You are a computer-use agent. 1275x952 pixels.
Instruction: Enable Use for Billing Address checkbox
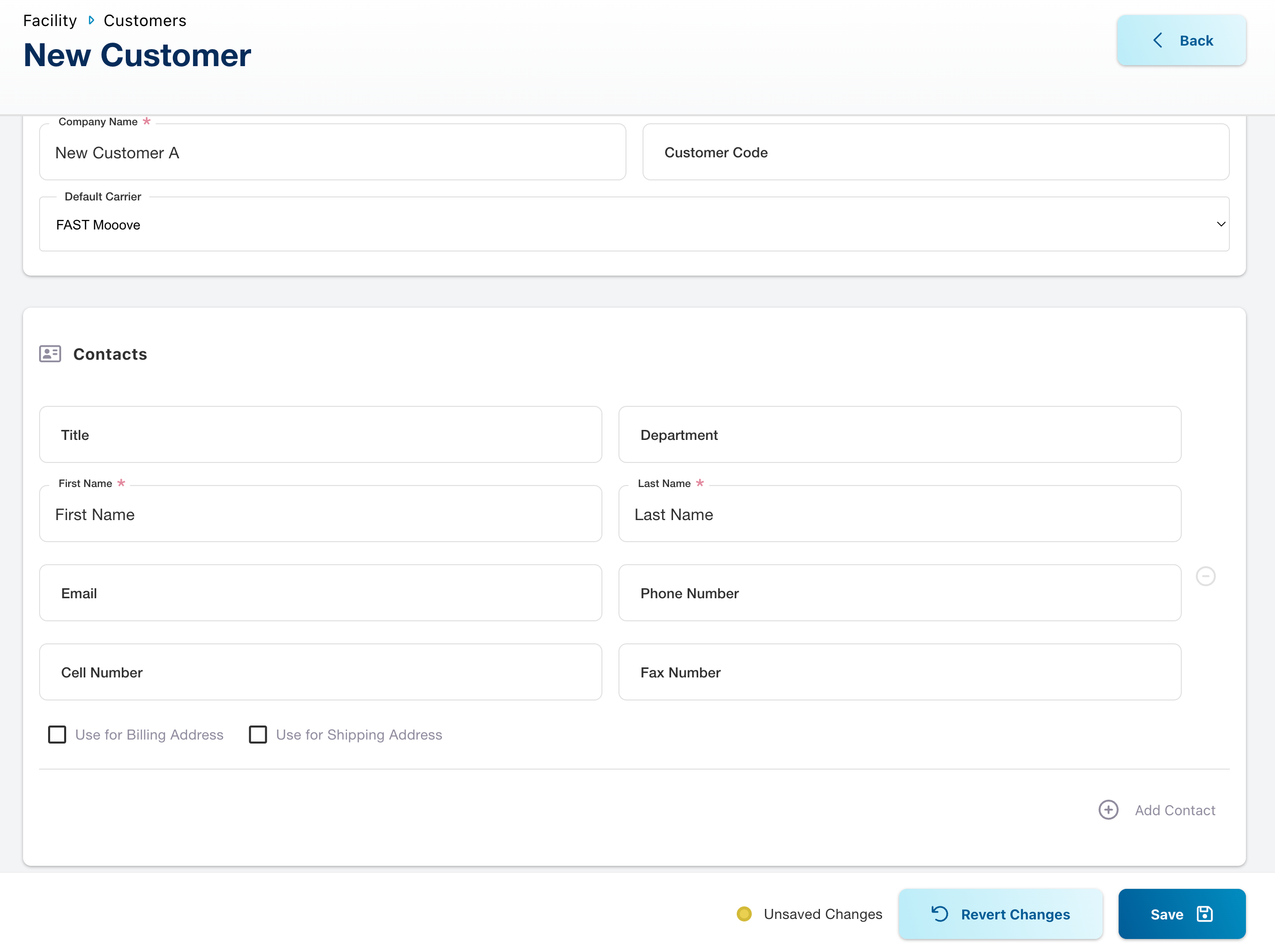[x=57, y=735]
